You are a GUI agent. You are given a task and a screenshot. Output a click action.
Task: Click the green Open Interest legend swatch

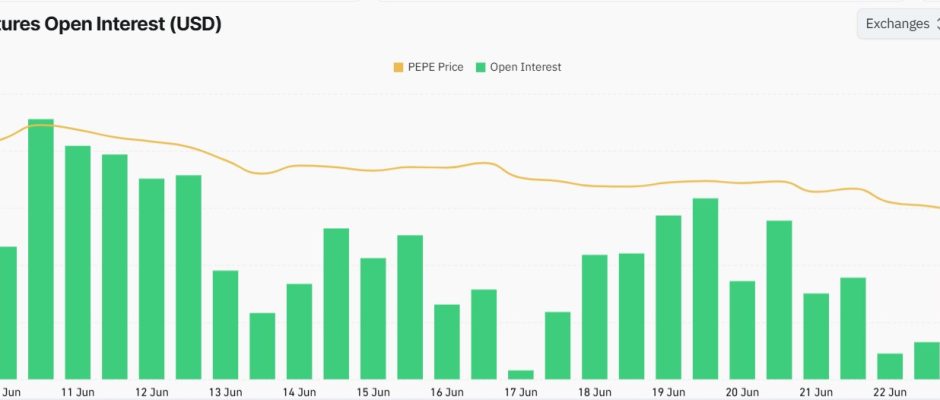pos(480,67)
